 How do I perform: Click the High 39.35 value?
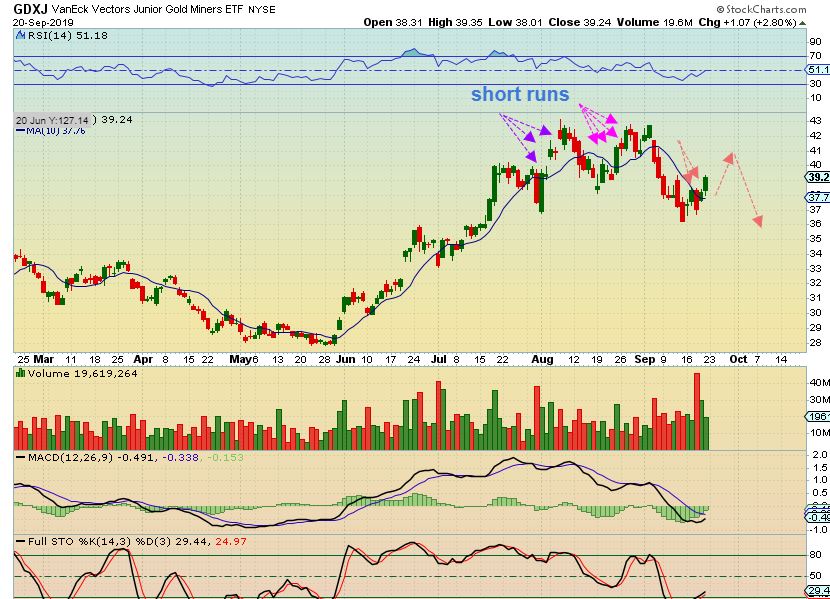pos(455,22)
